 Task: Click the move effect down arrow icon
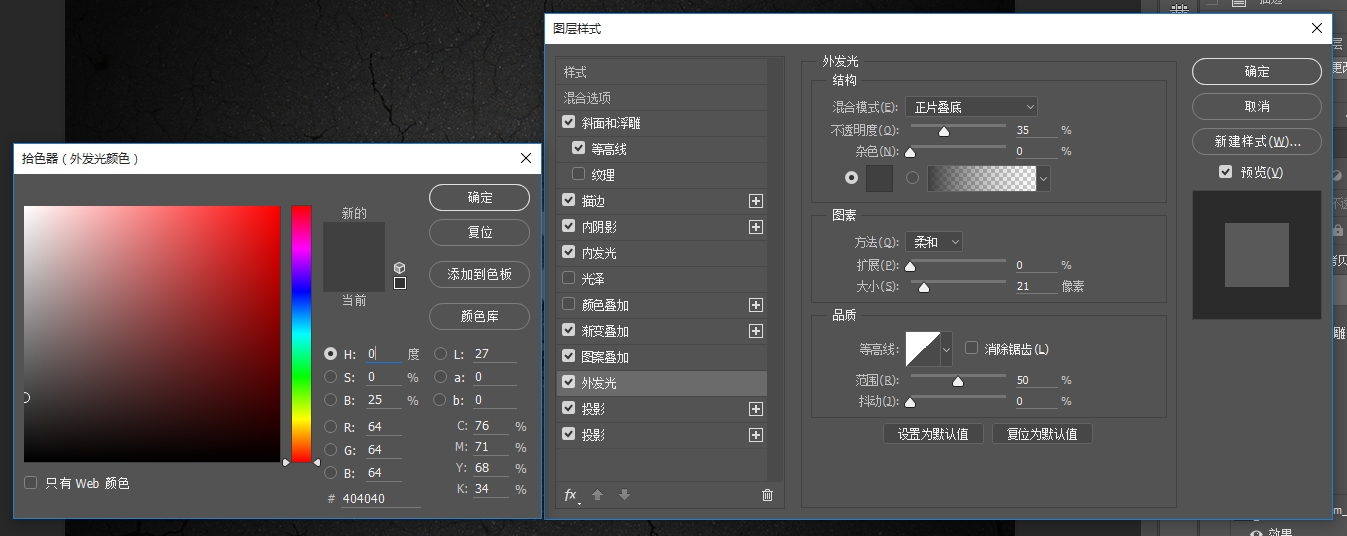tap(624, 495)
